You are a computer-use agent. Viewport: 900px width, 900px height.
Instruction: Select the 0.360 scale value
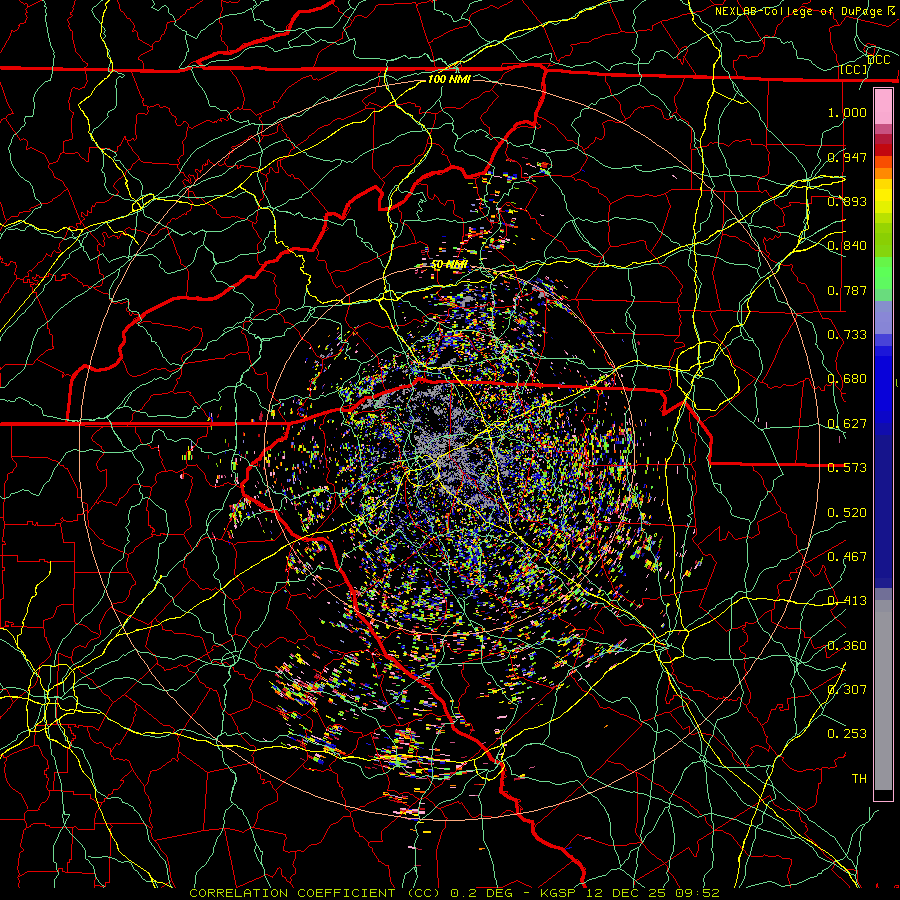click(x=847, y=646)
